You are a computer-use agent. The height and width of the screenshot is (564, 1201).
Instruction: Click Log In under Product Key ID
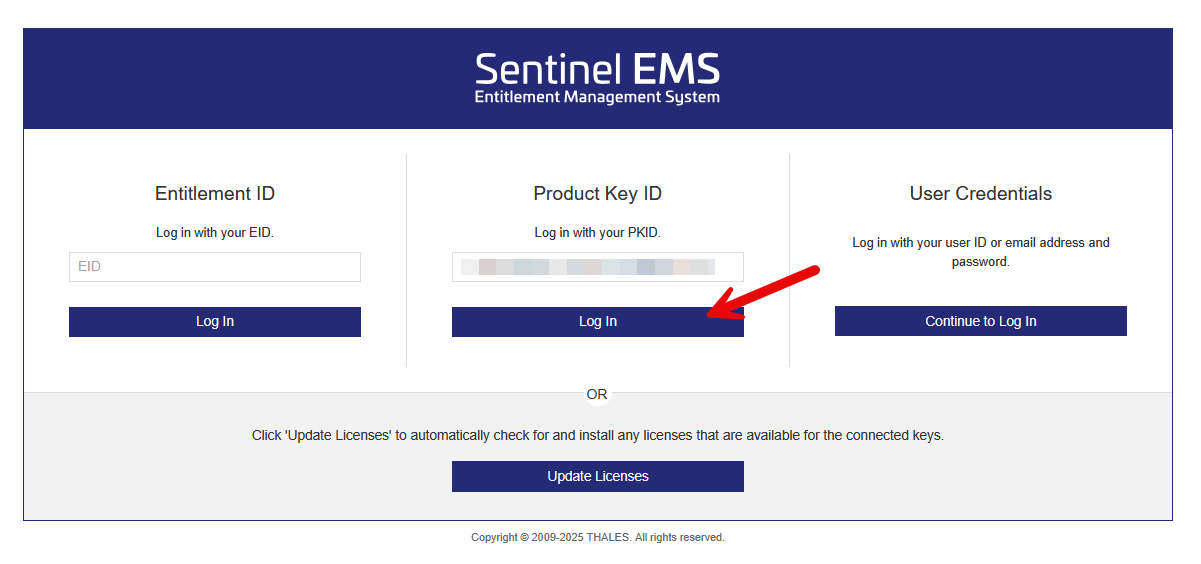[x=598, y=322]
